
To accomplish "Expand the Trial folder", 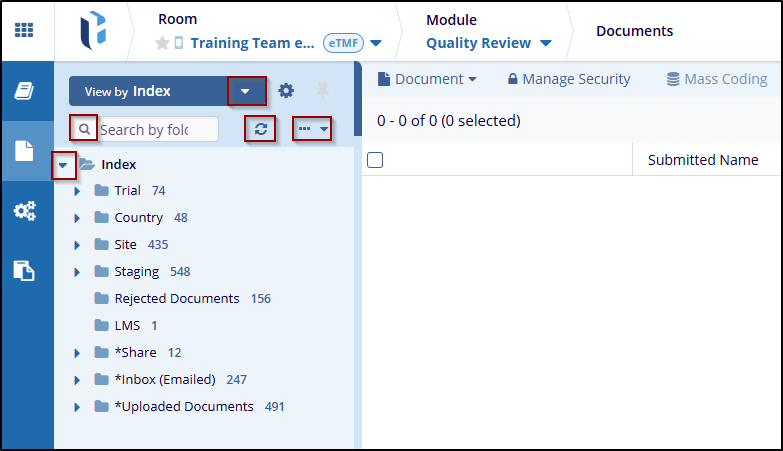I will point(77,191).
